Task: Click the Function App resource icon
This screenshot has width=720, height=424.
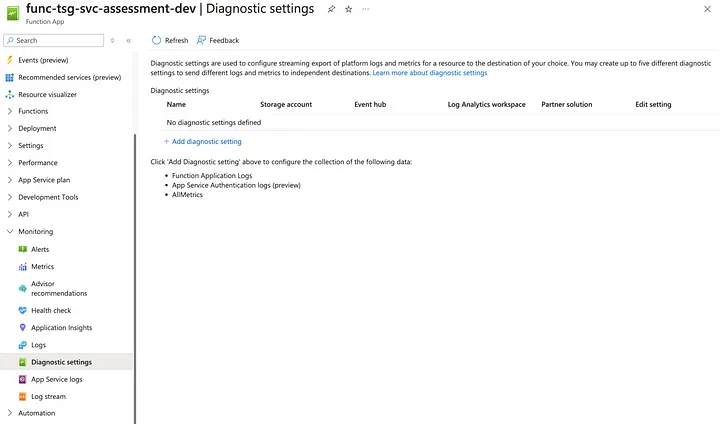Action: pyautogui.click(x=13, y=14)
